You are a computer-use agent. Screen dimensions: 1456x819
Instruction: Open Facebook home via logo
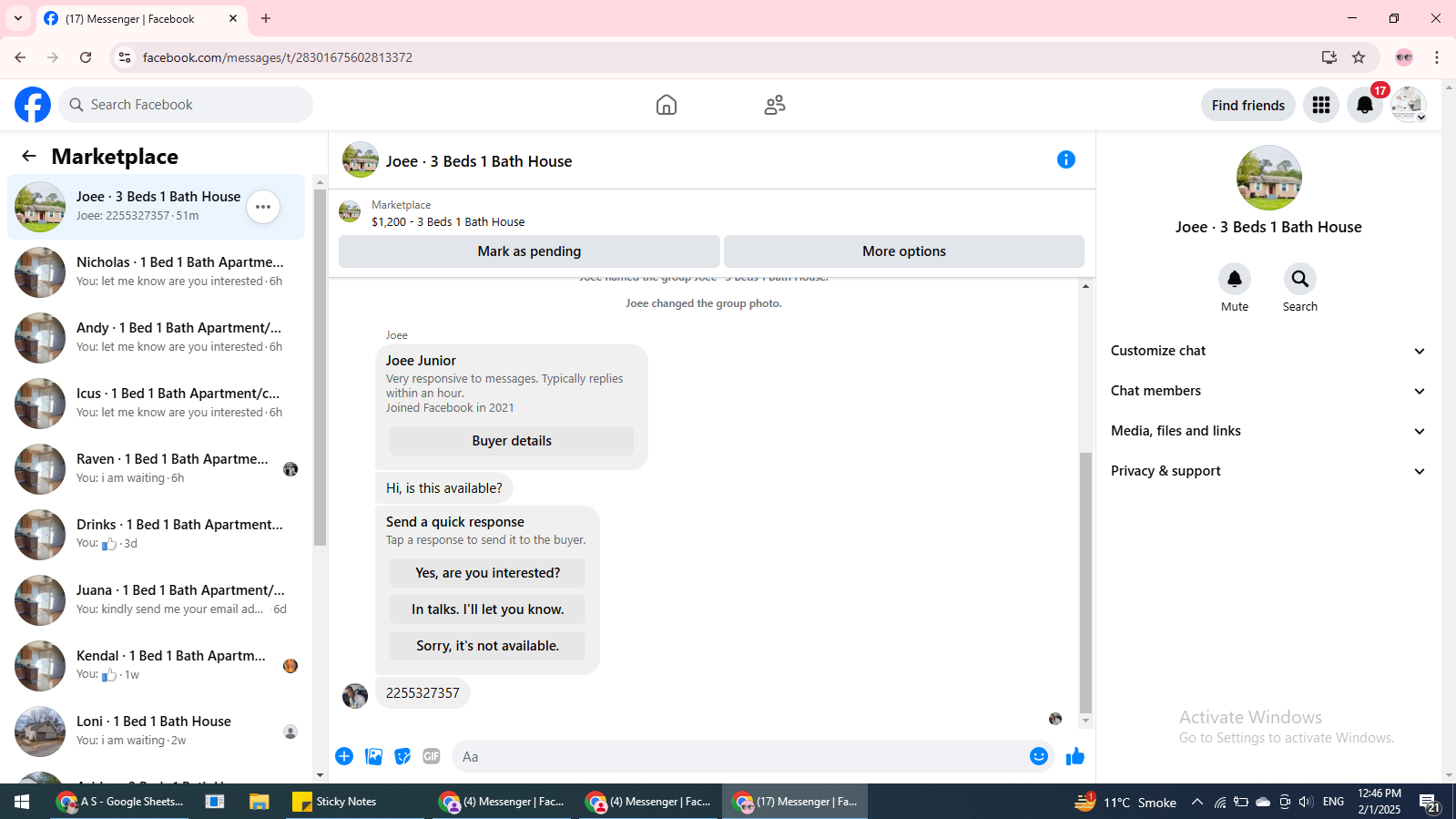[x=33, y=105]
